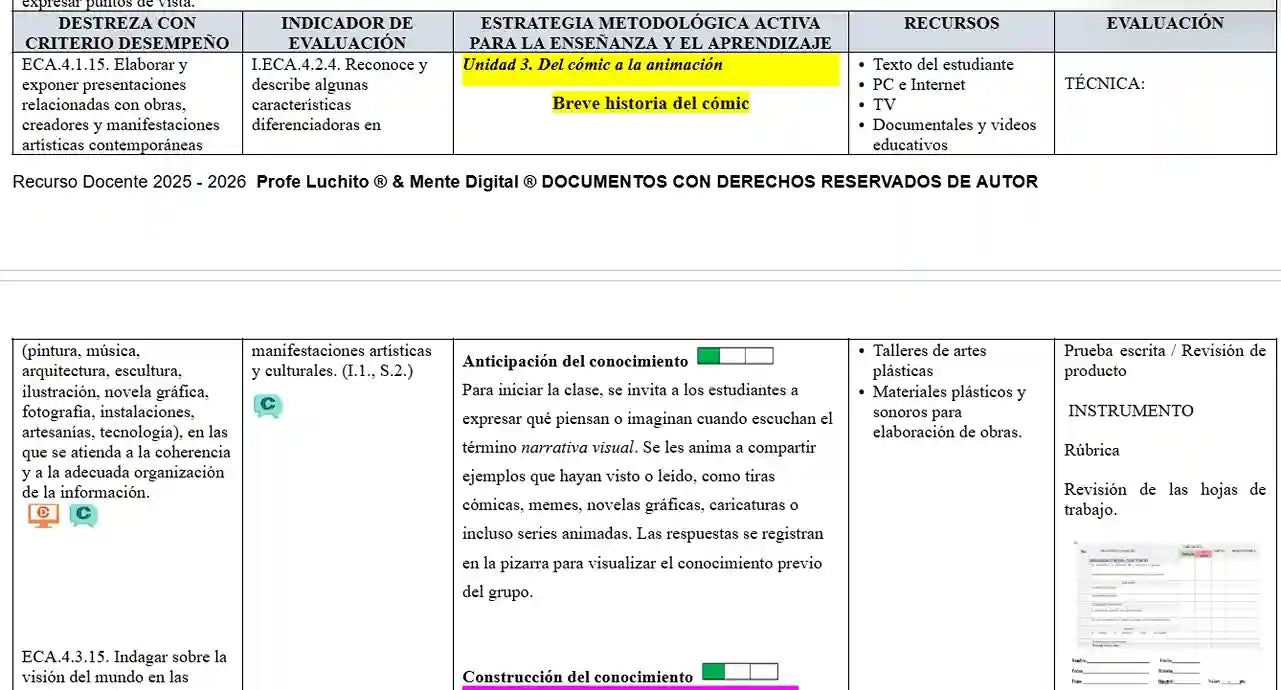Viewport: 1281px width, 690px height.
Task: Click the 'Talleres de artes plásticas' bullet item
Action: [x=928, y=360]
